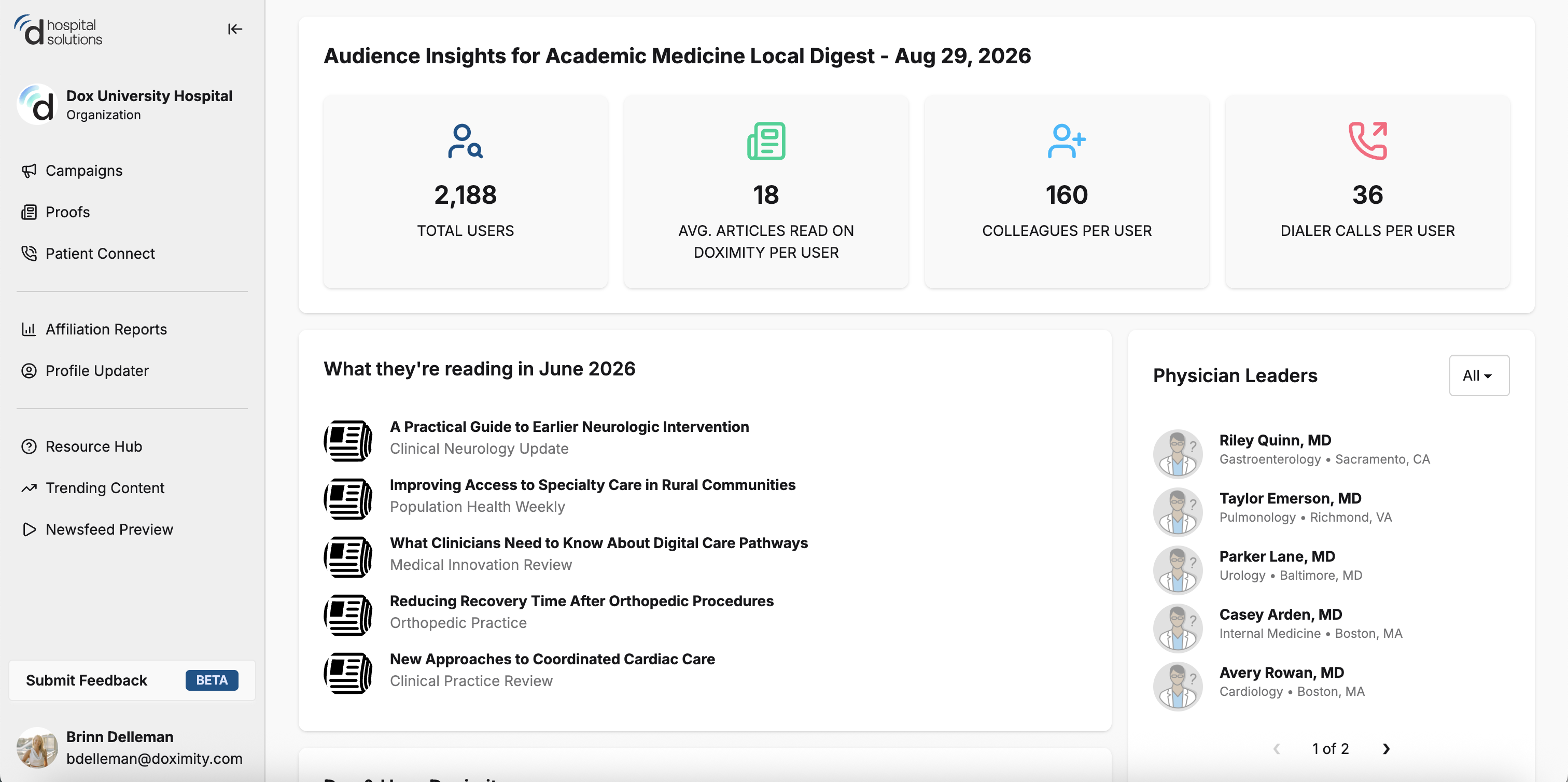Click the Campaigns megaphone icon

point(29,171)
